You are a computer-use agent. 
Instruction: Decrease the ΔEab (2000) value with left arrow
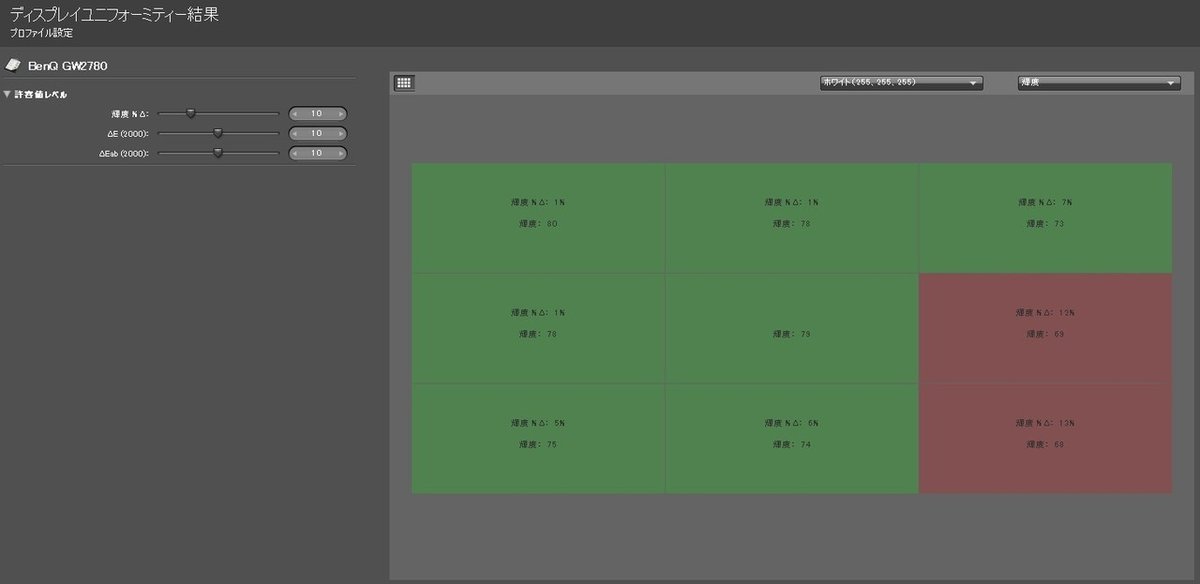pyautogui.click(x=295, y=153)
